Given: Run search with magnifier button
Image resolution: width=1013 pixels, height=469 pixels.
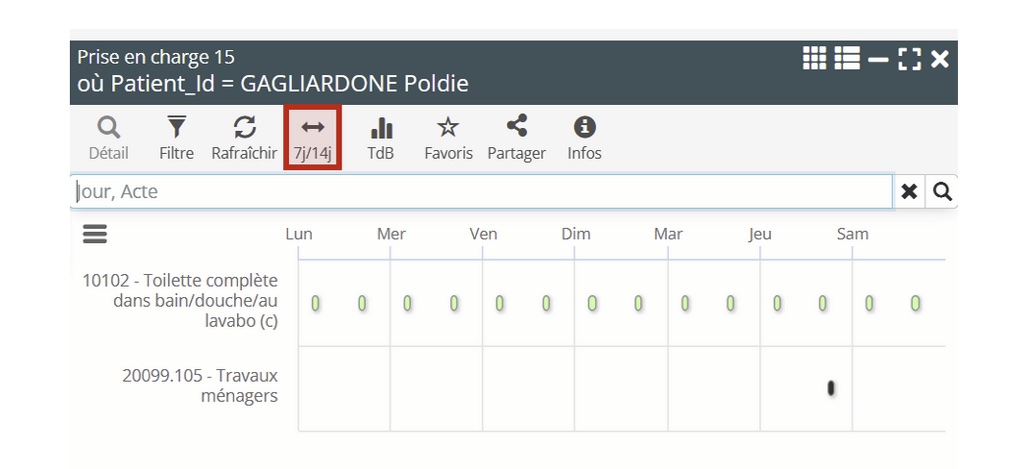Looking at the screenshot, I should pyautogui.click(x=942, y=191).
